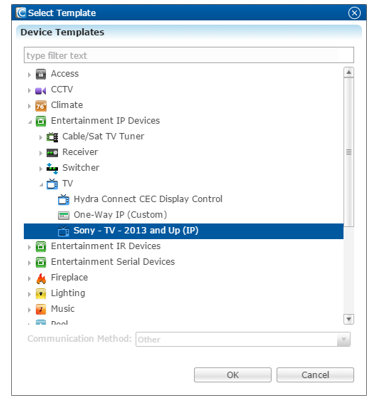Open the Communication Method dropdown
The height and width of the screenshot is (401, 377).
pyautogui.click(x=343, y=340)
